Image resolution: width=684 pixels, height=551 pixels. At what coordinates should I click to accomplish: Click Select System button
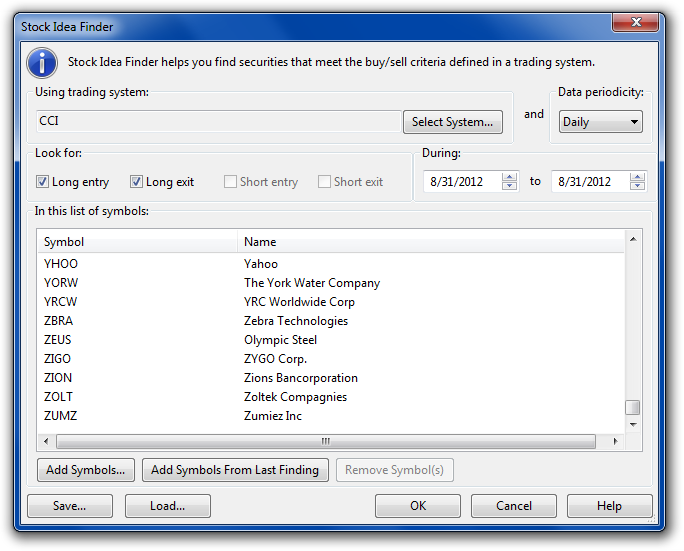click(x=452, y=122)
